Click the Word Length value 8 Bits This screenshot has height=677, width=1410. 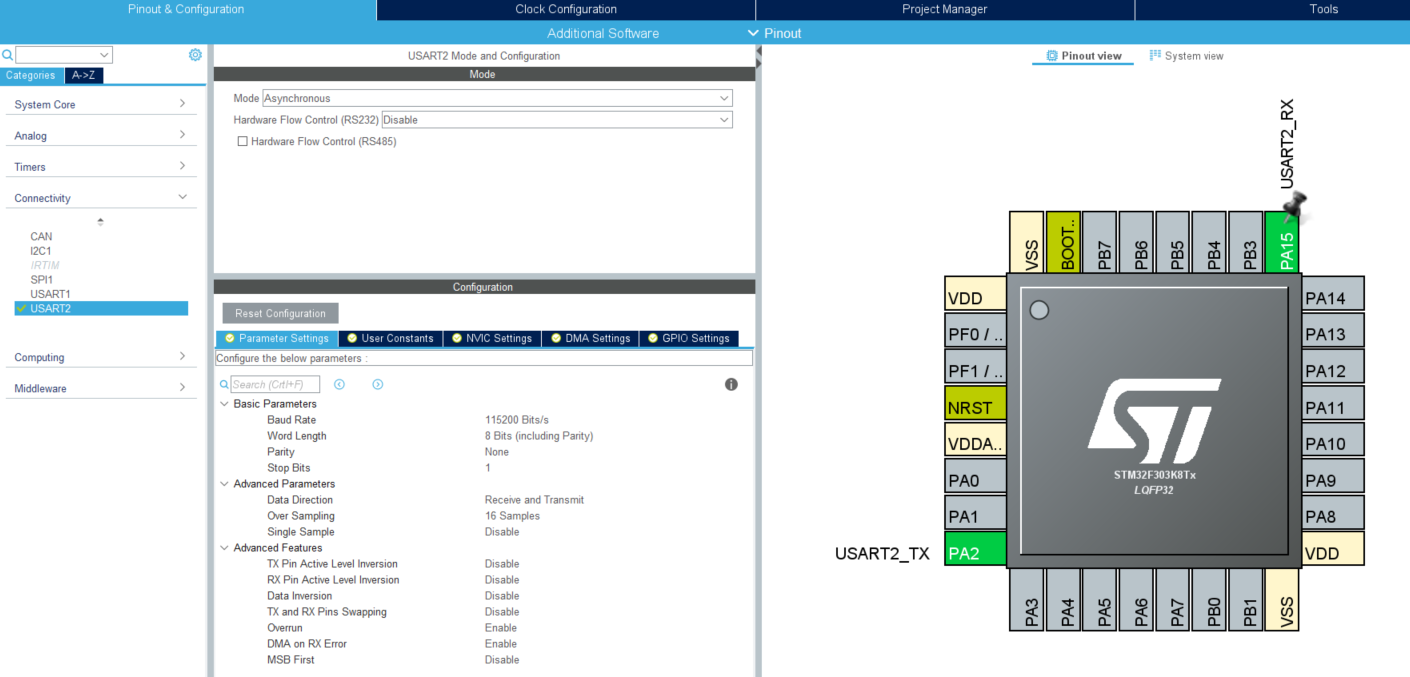click(x=539, y=436)
